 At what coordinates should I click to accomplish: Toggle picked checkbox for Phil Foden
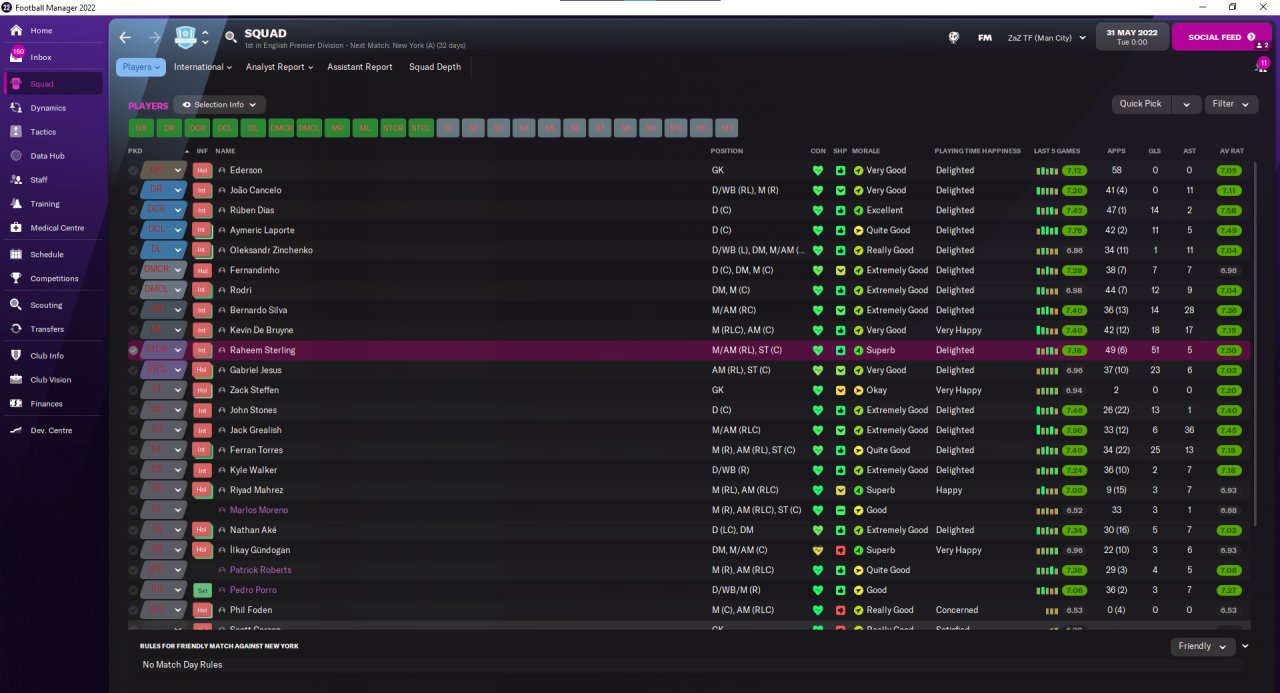coord(134,610)
